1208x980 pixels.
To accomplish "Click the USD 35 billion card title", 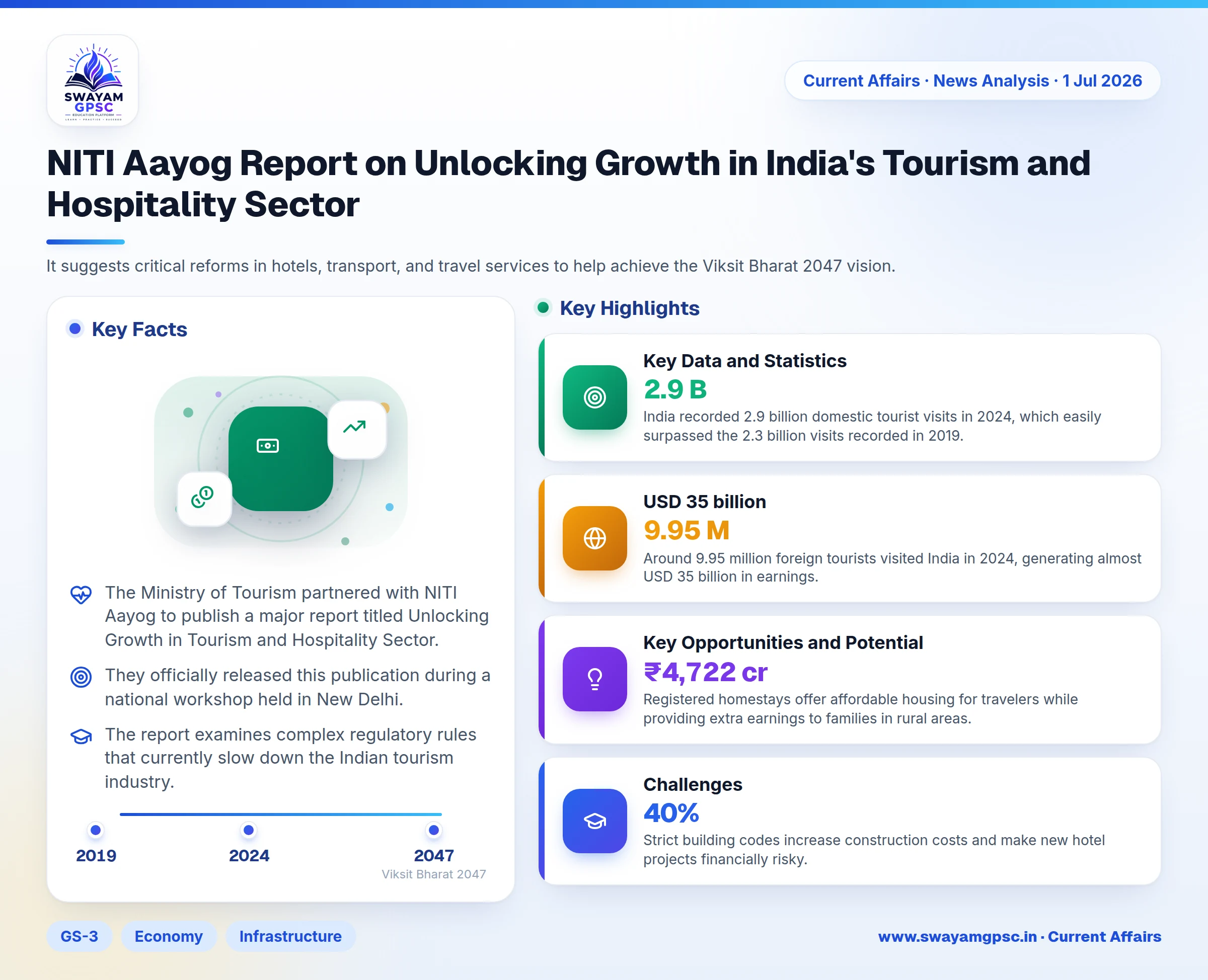I will tap(705, 502).
